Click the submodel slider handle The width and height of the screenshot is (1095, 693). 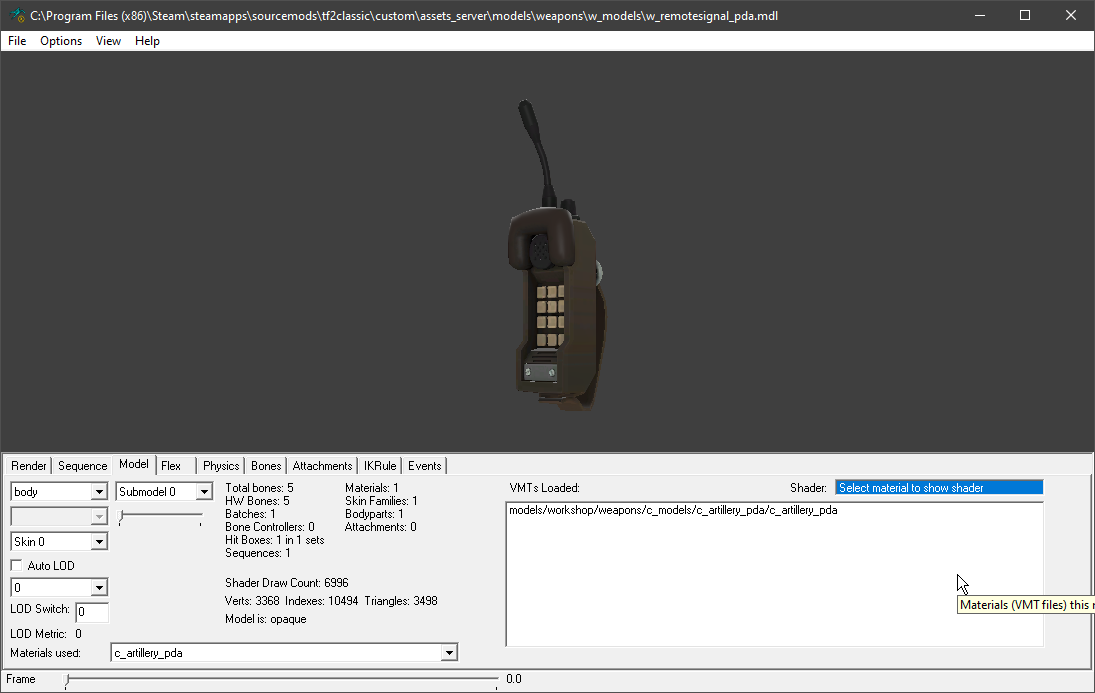click(x=121, y=516)
